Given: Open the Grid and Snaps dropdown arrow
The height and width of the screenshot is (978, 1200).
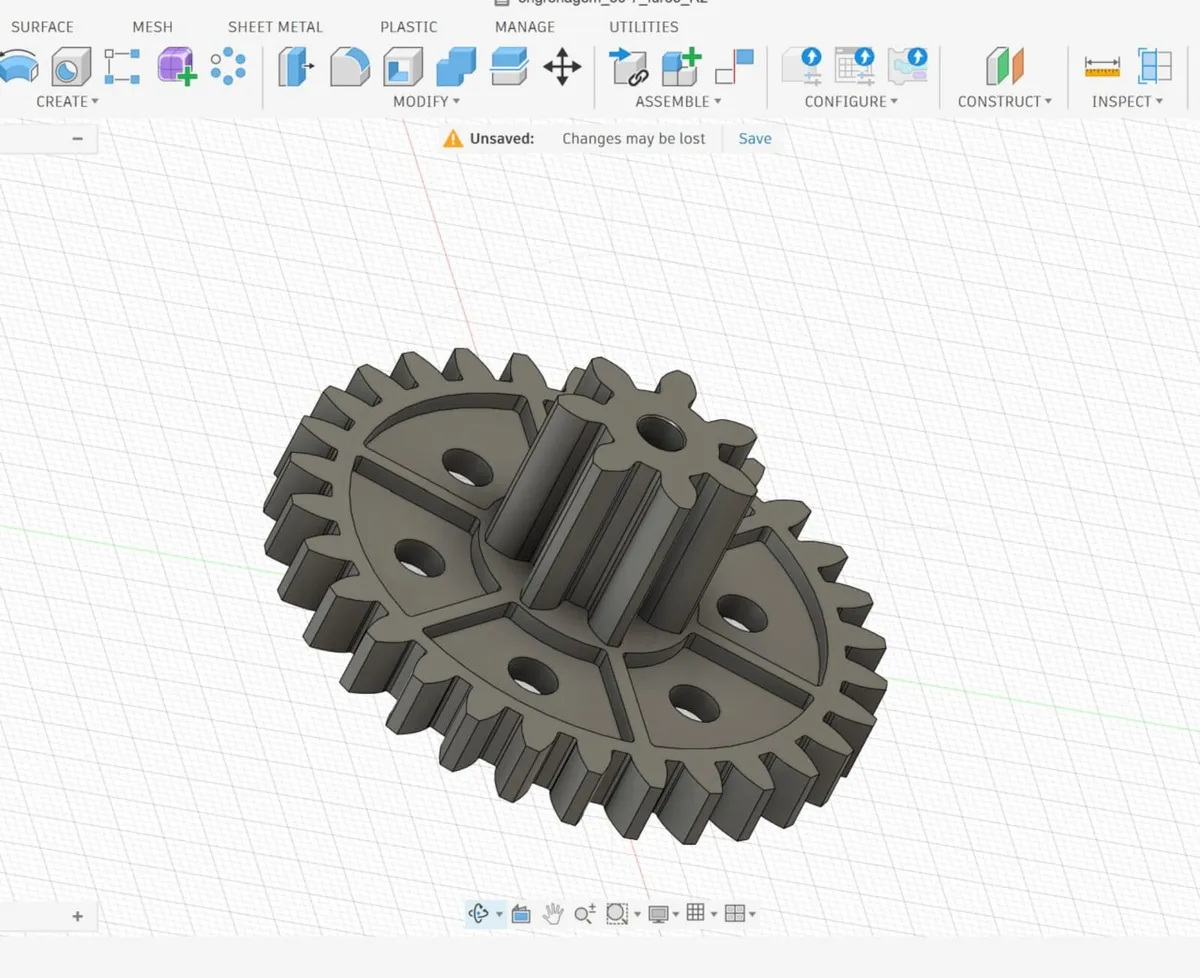Looking at the screenshot, I should 714,914.
